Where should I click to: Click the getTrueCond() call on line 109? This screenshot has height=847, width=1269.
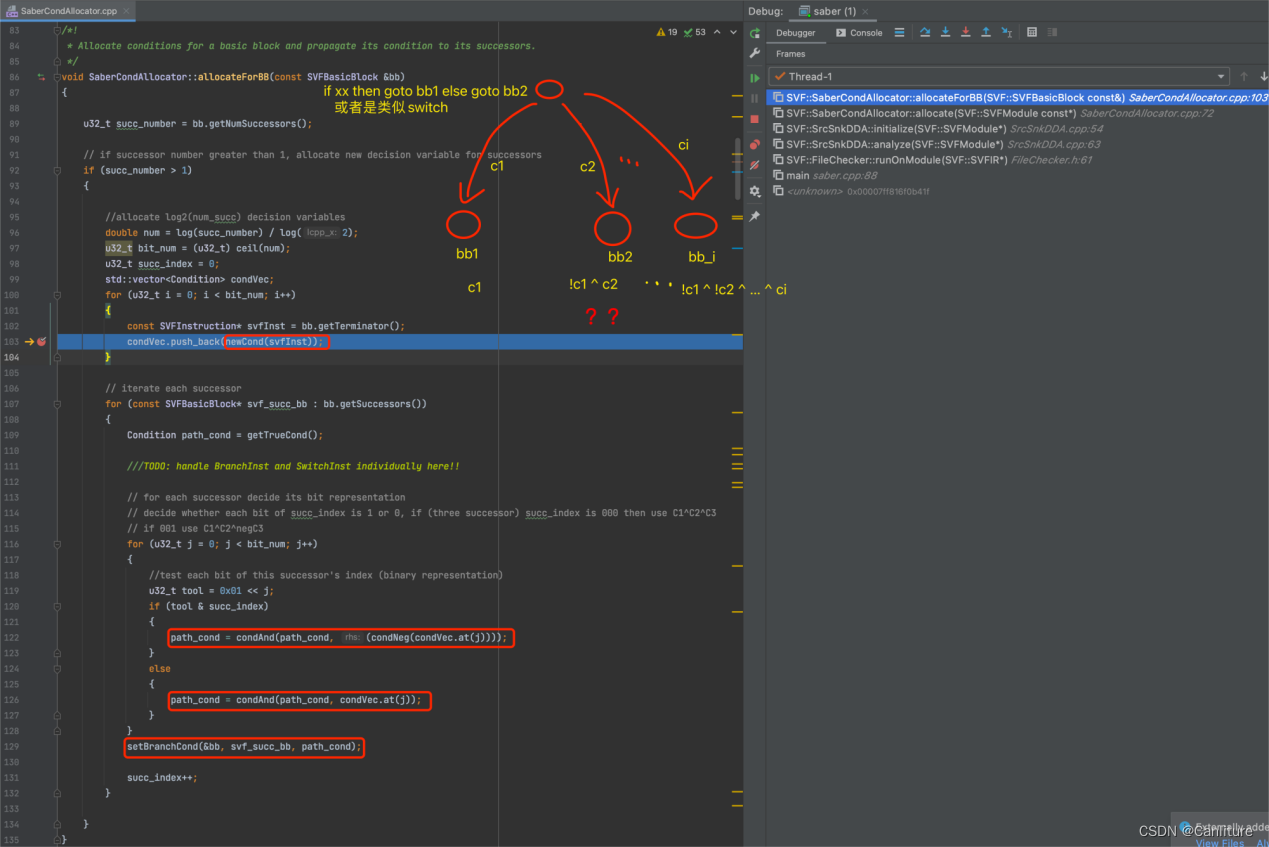pyautogui.click(x=284, y=435)
